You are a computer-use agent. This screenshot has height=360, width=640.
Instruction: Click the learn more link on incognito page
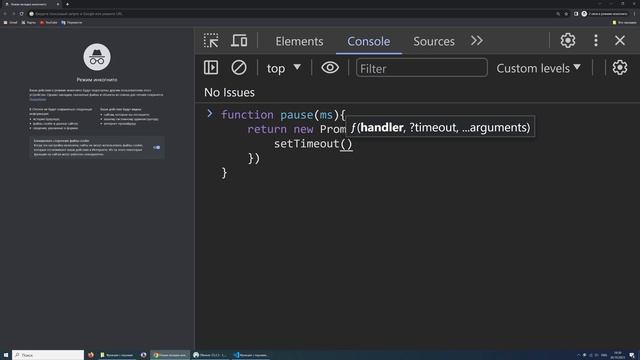[38, 99]
